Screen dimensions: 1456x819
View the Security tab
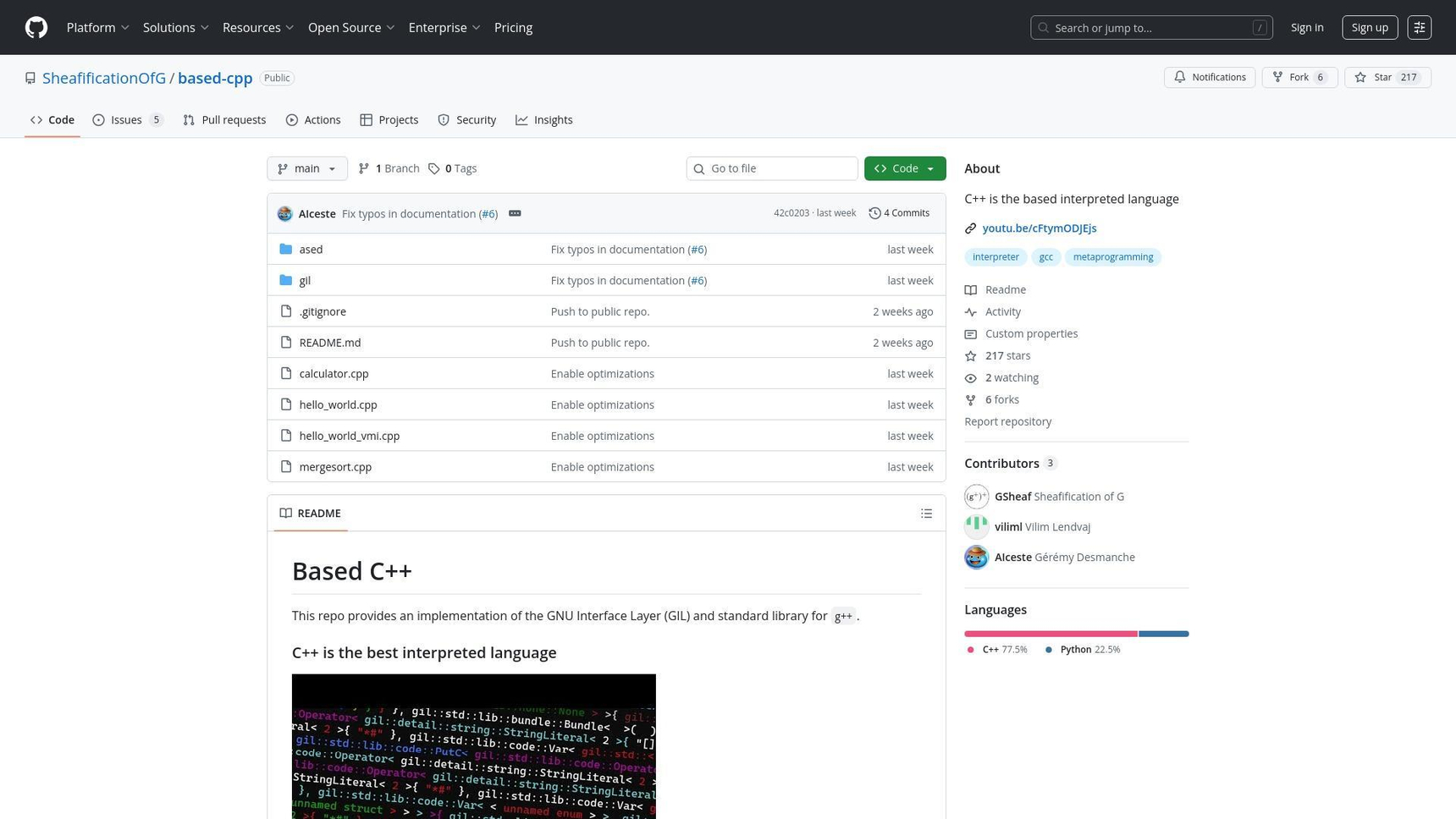467,120
